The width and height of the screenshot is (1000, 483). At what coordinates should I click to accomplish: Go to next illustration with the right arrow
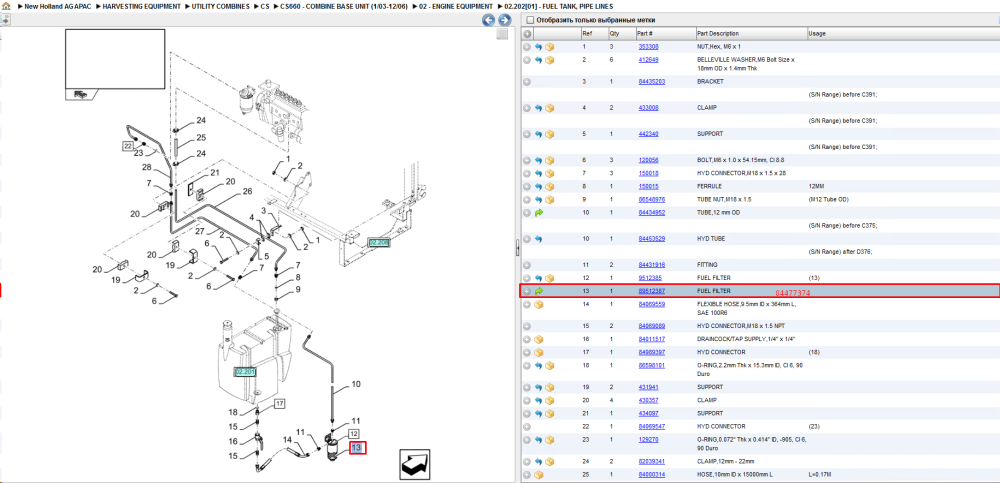pos(504,20)
